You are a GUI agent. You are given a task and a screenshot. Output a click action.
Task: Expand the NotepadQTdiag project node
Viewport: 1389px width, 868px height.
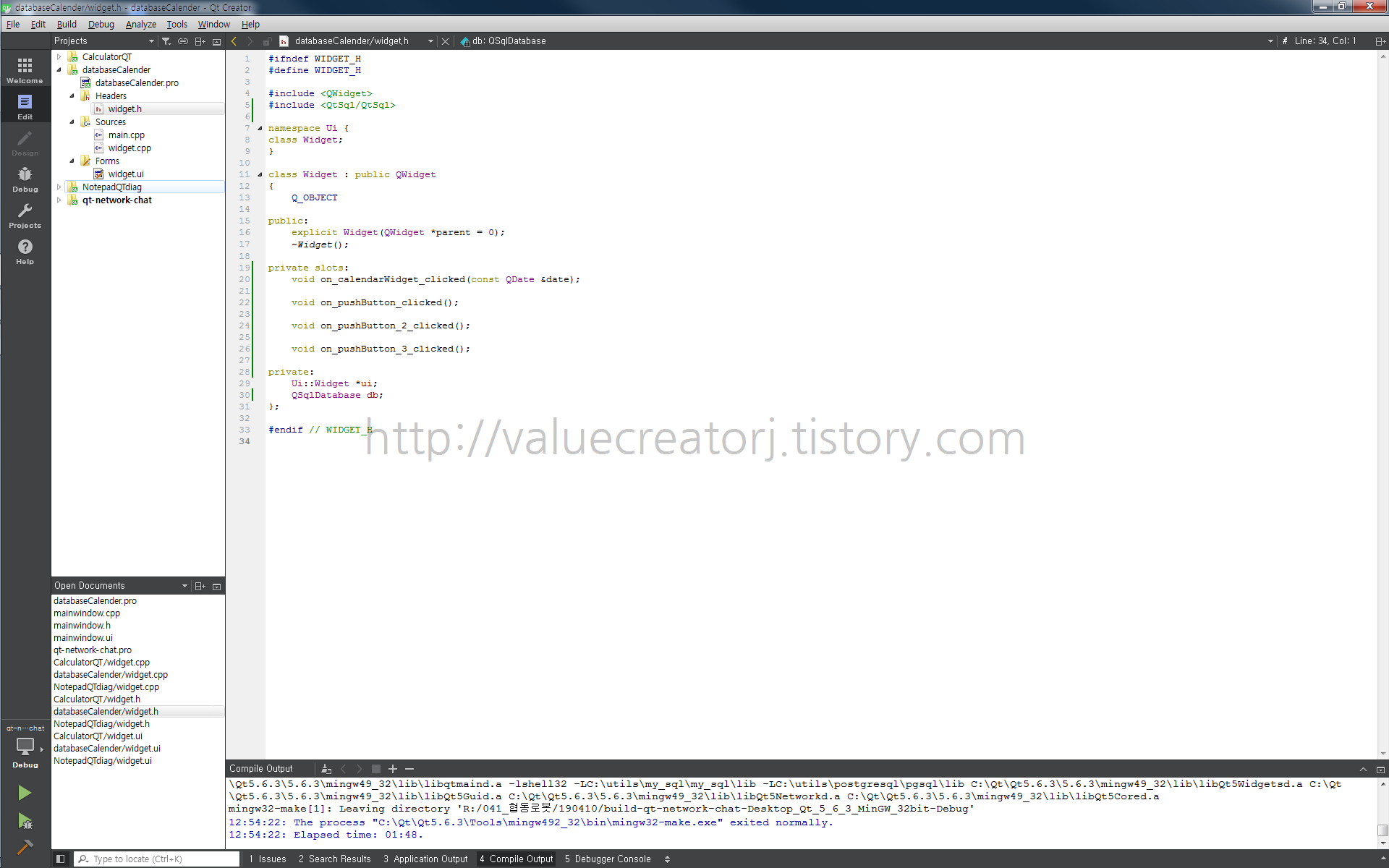(59, 187)
